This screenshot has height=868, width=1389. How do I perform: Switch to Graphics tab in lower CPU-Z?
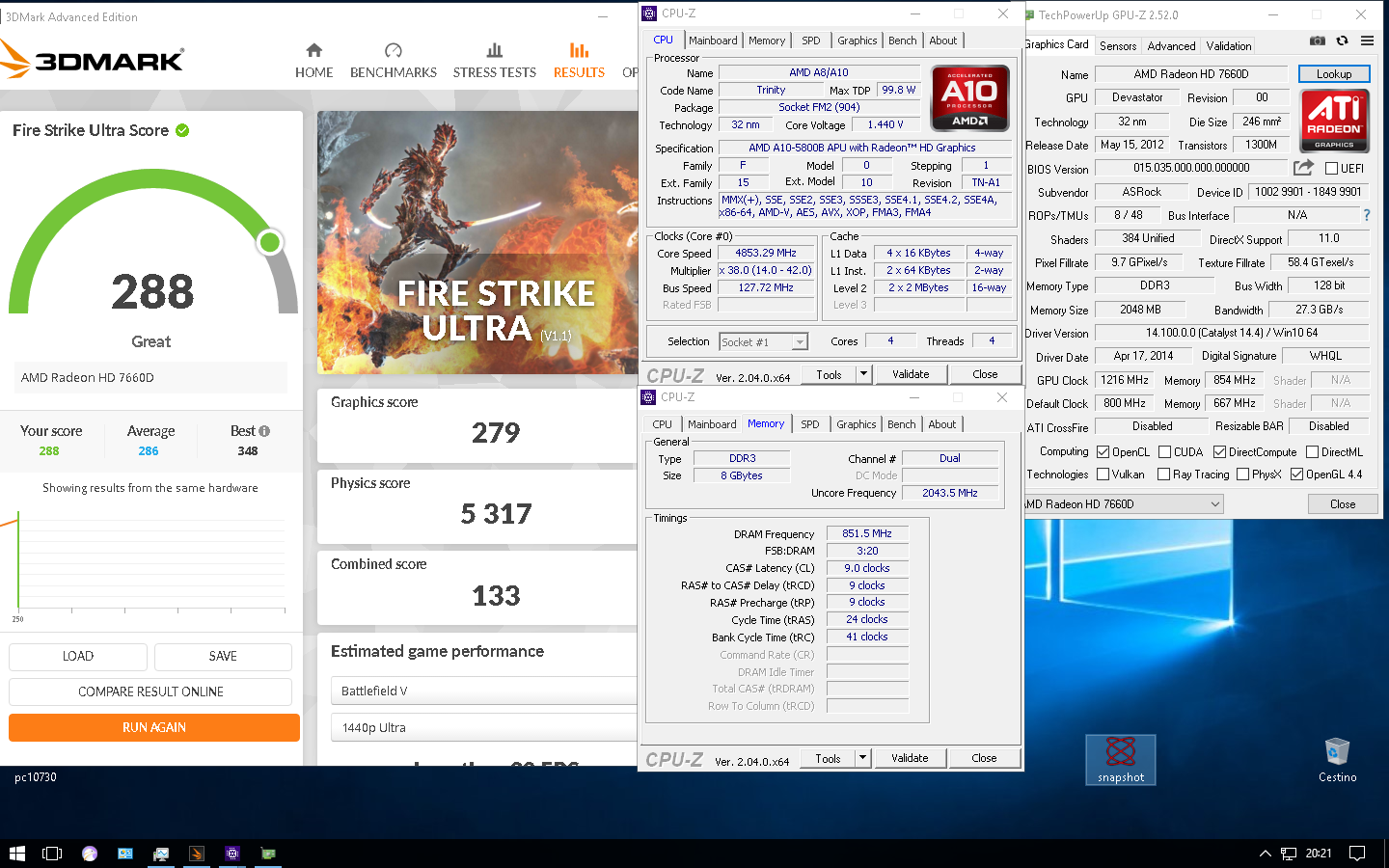pyautogui.click(x=857, y=424)
